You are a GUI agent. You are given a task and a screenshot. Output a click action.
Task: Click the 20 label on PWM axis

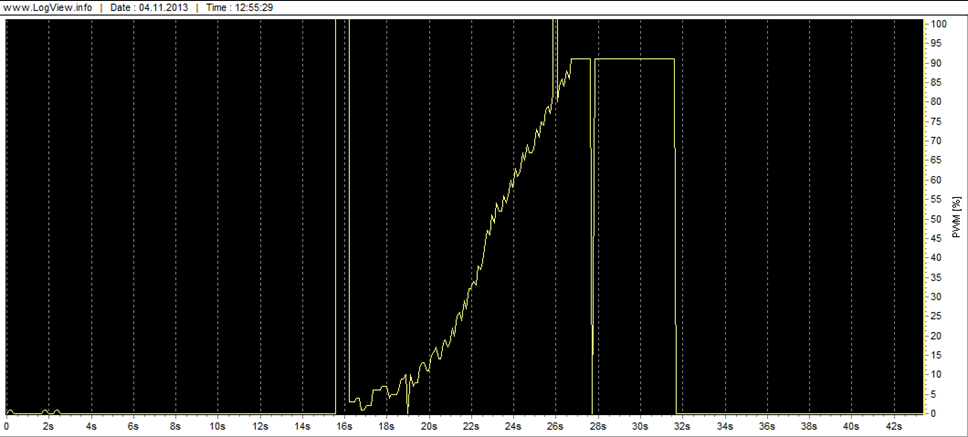tap(937, 336)
